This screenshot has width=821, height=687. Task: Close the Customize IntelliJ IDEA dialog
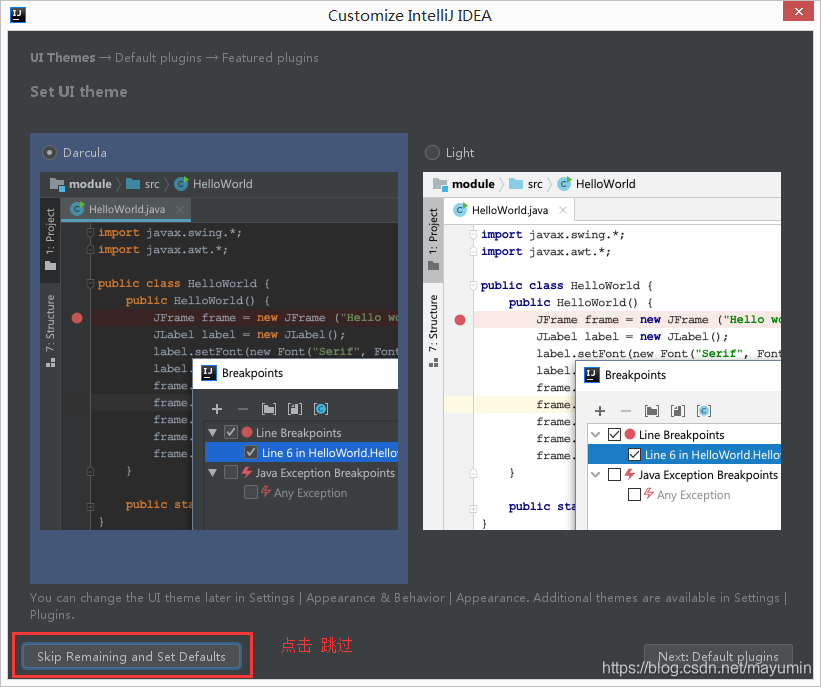[798, 11]
